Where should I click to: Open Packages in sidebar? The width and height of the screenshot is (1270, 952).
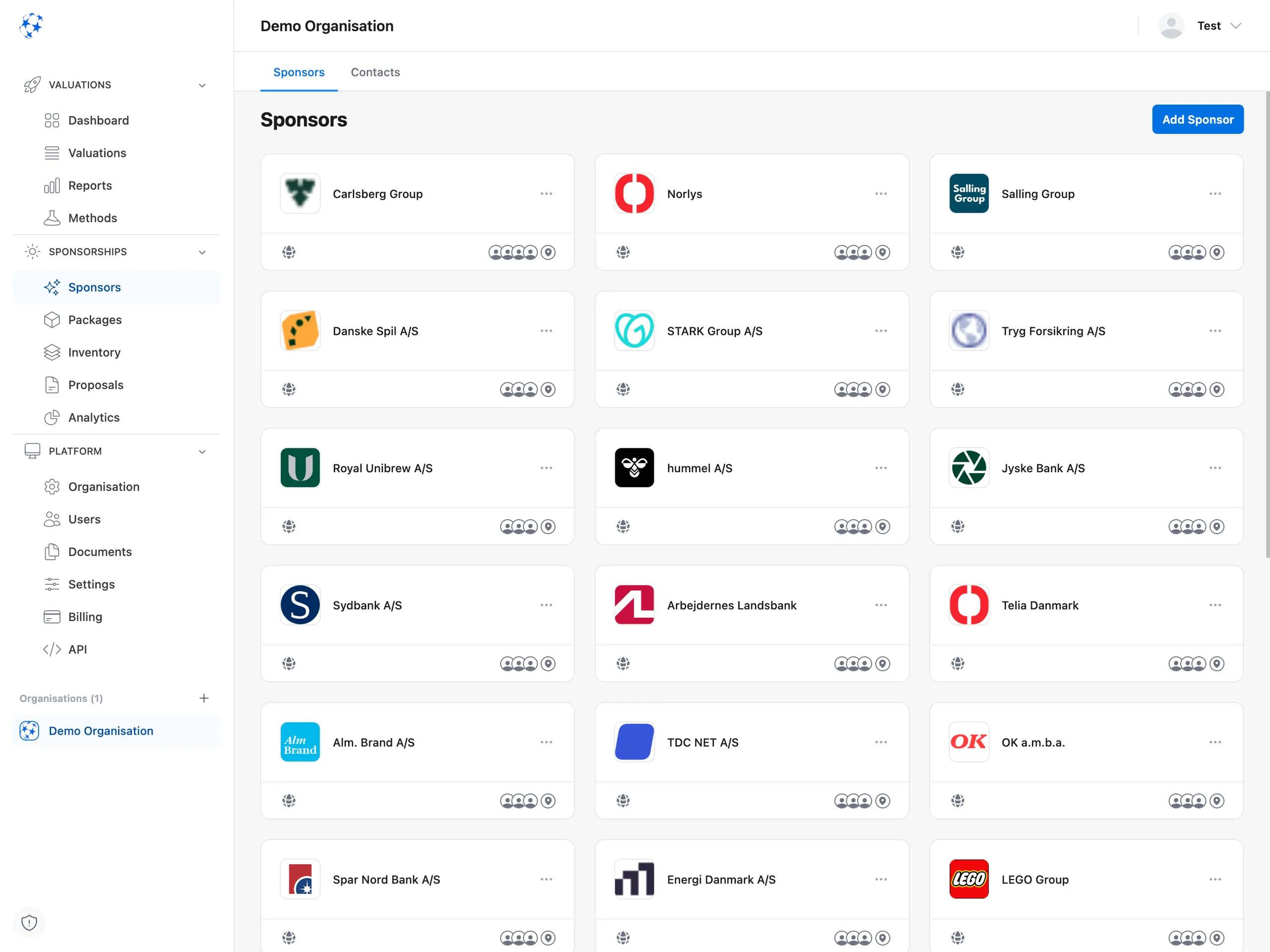(117, 320)
